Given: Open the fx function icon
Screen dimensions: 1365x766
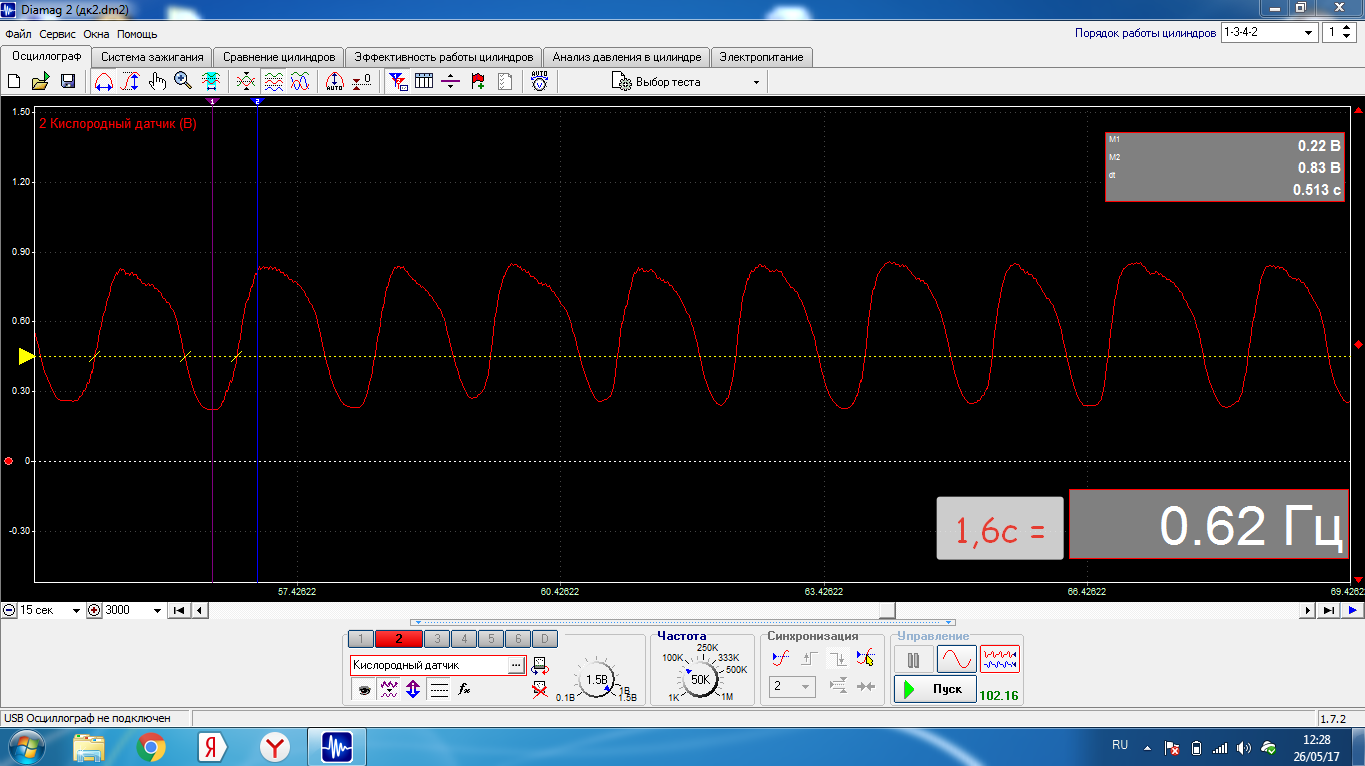Looking at the screenshot, I should (464, 689).
